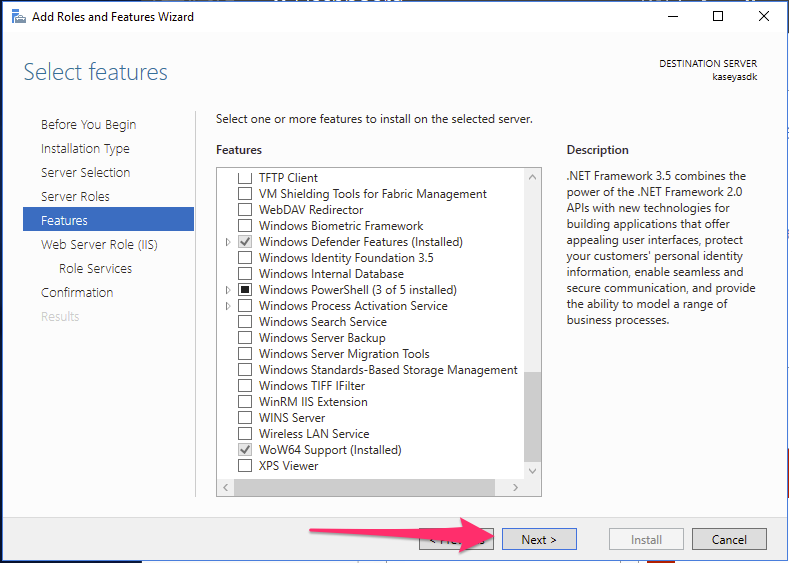This screenshot has height=563, width=789.
Task: Check Windows Identity Foundation 3.5
Action: [x=245, y=258]
